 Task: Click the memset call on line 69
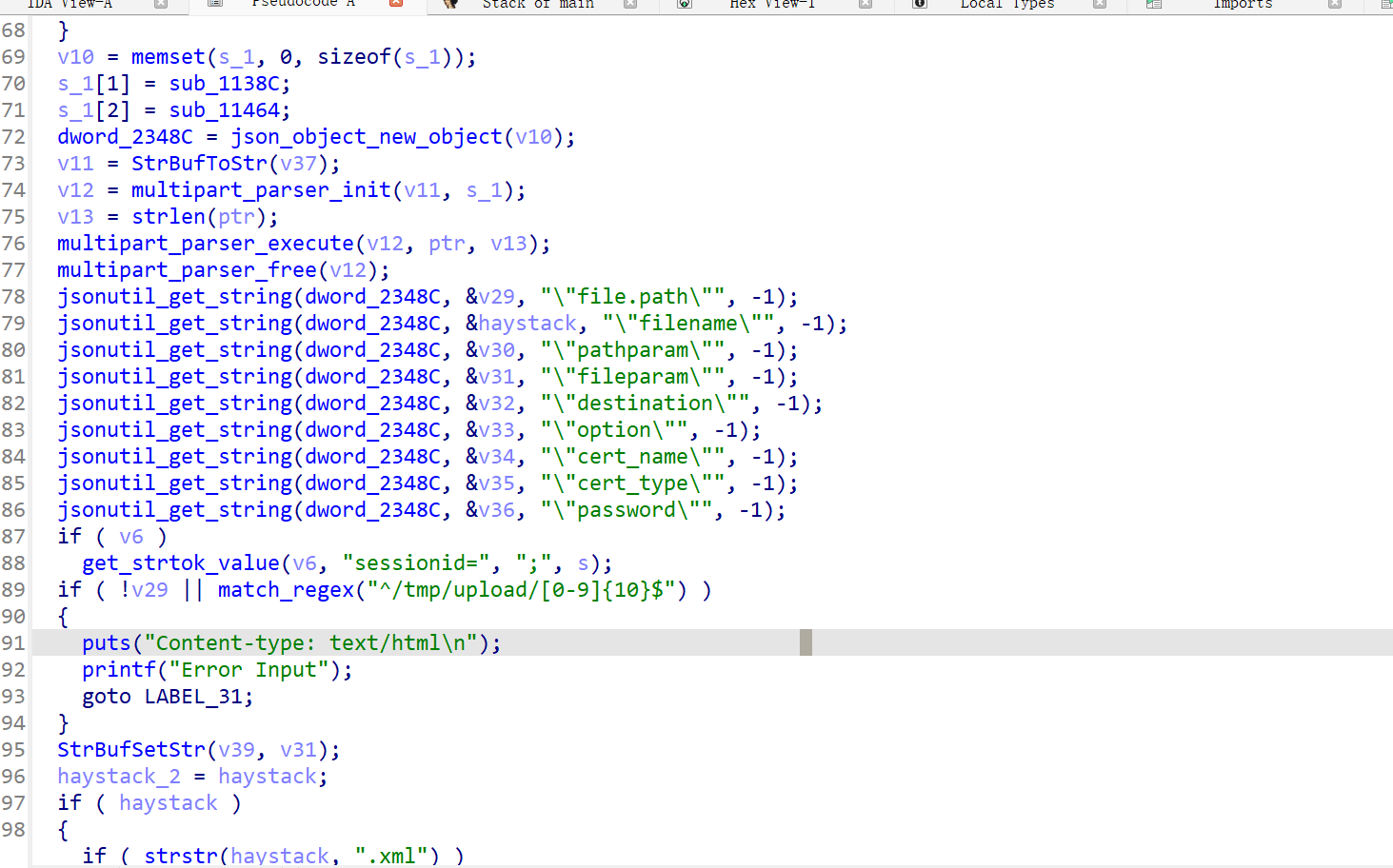pos(169,57)
